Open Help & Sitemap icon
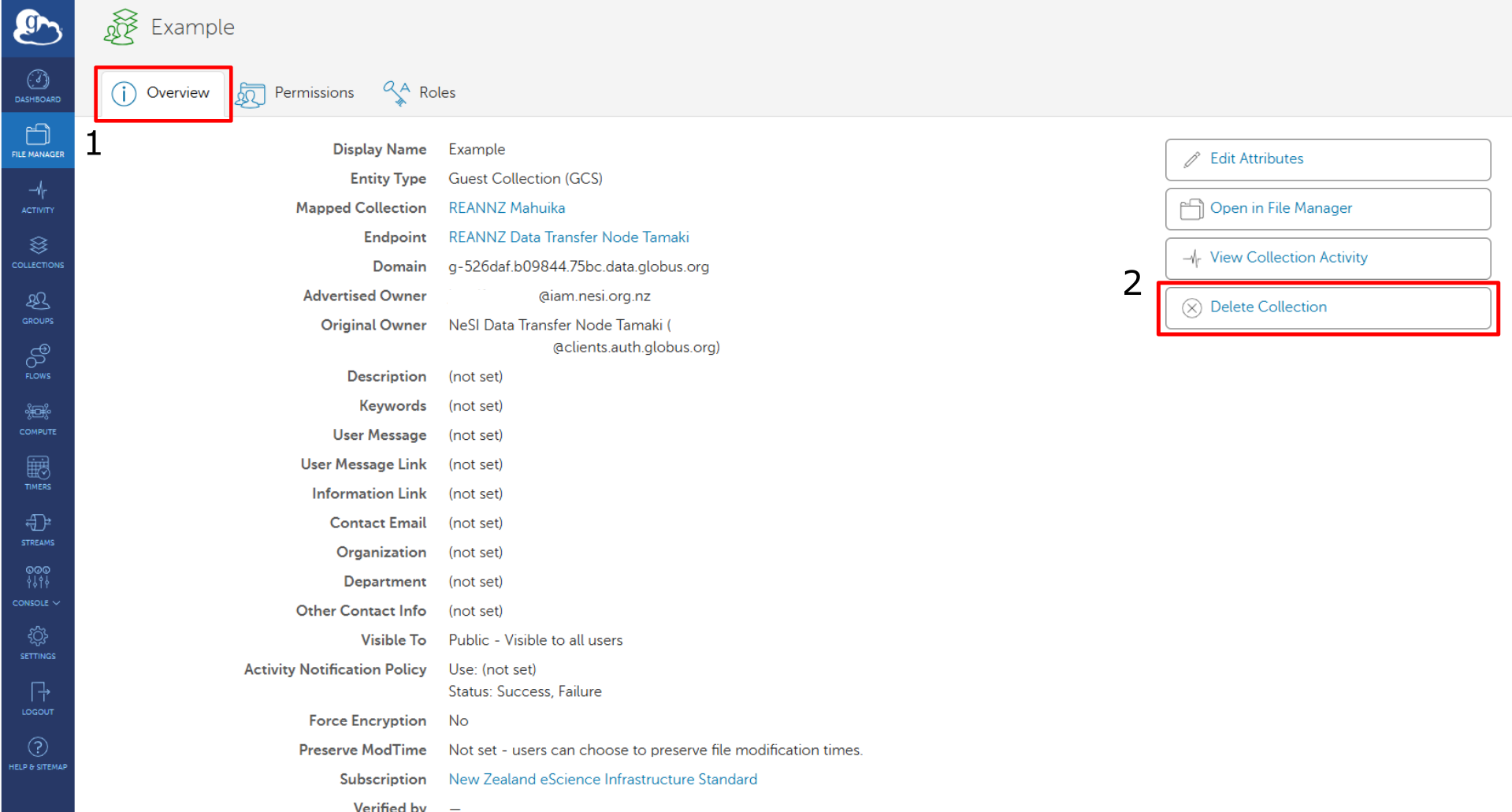The width and height of the screenshot is (1512, 812). click(38, 753)
